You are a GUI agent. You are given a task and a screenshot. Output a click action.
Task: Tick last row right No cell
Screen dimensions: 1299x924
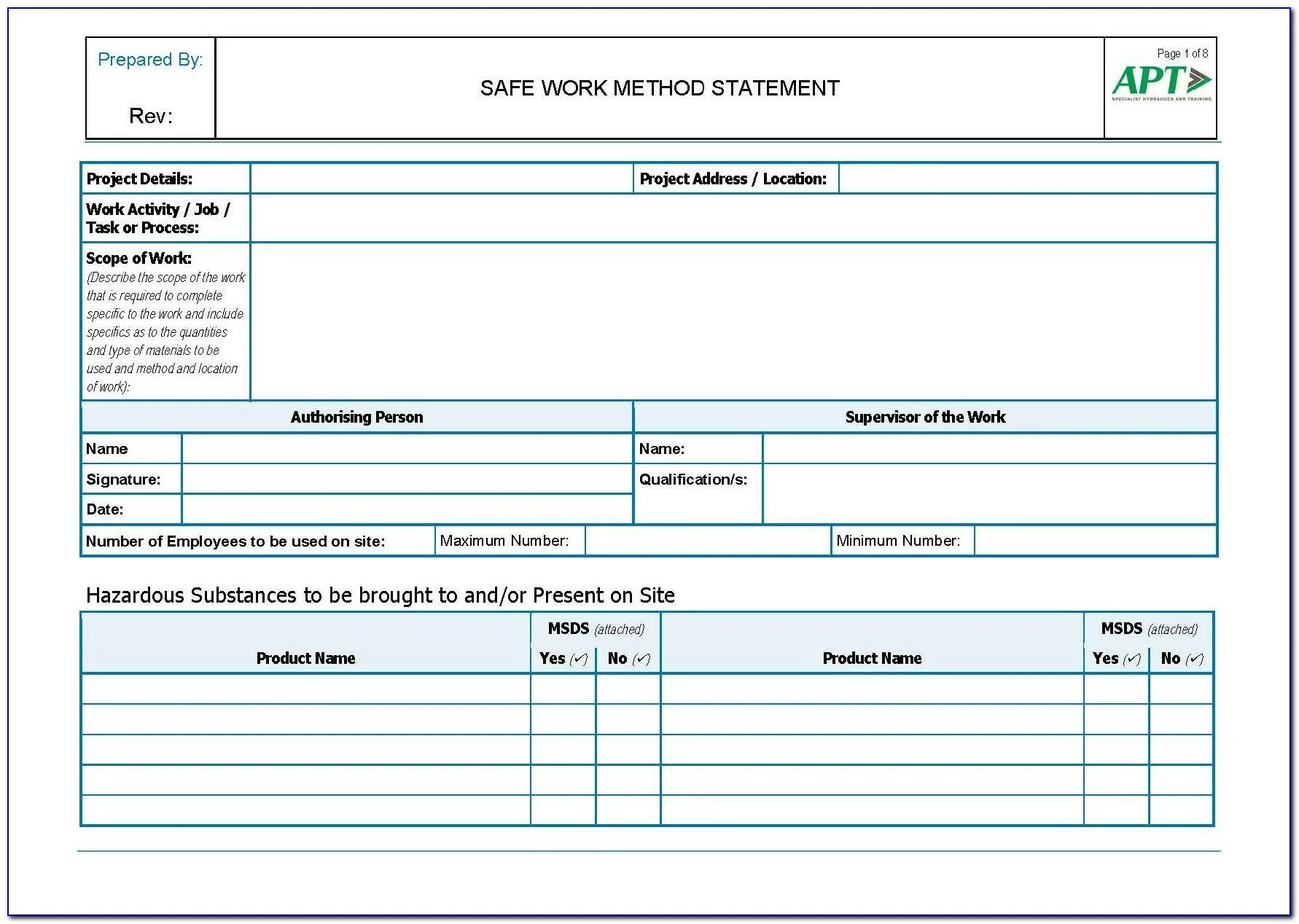click(1182, 810)
